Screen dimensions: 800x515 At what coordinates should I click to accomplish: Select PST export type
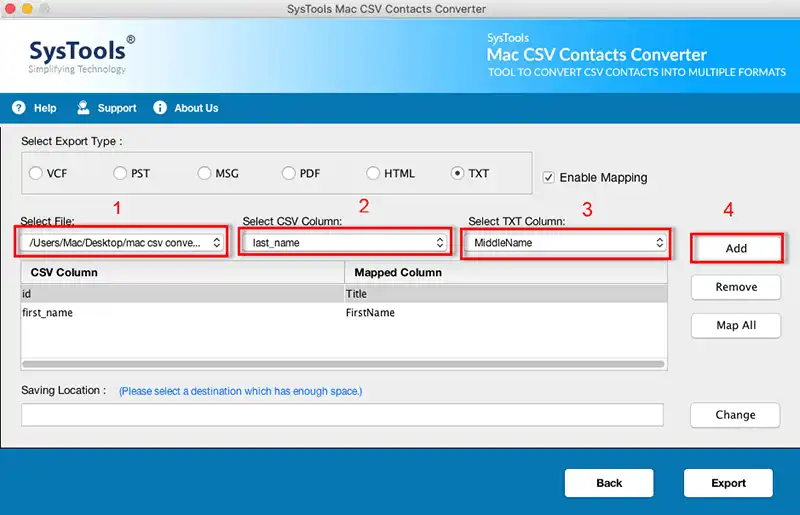[120, 174]
